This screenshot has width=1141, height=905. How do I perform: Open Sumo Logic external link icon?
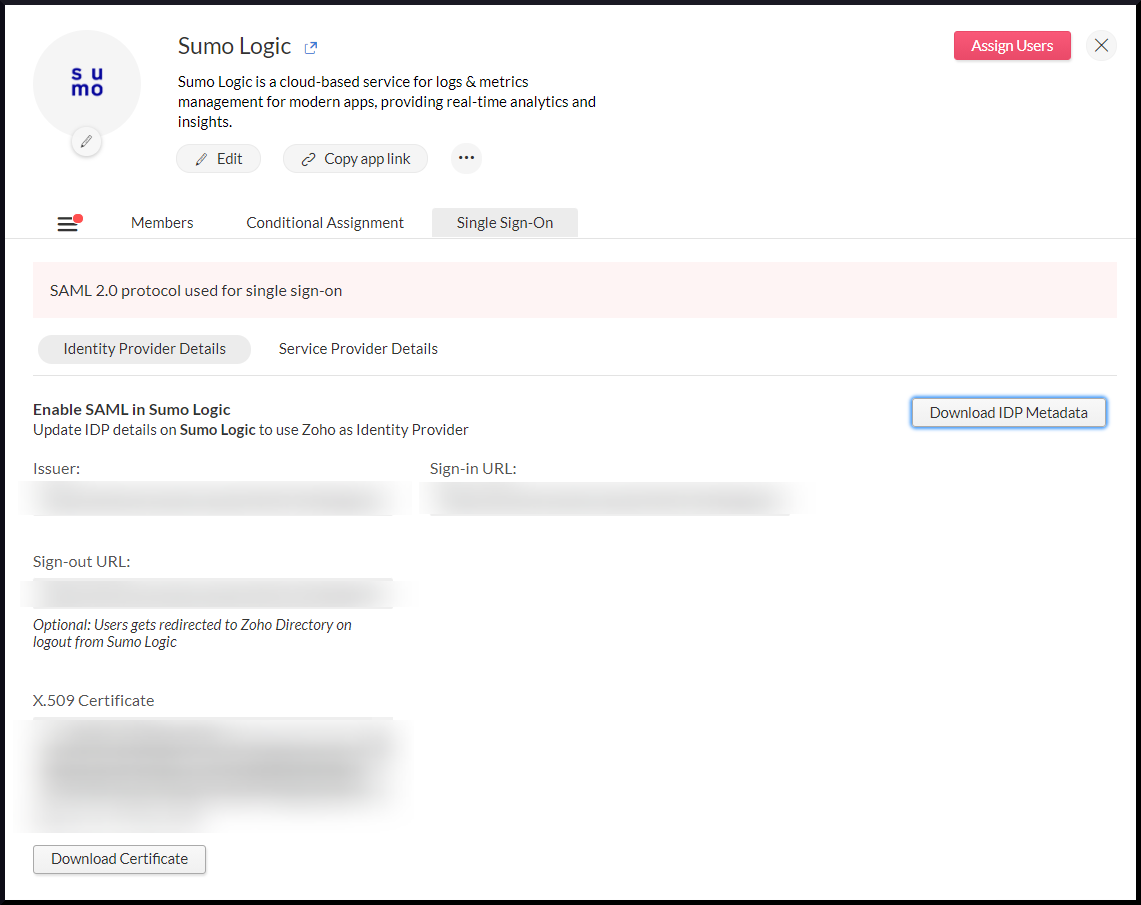pyautogui.click(x=311, y=48)
